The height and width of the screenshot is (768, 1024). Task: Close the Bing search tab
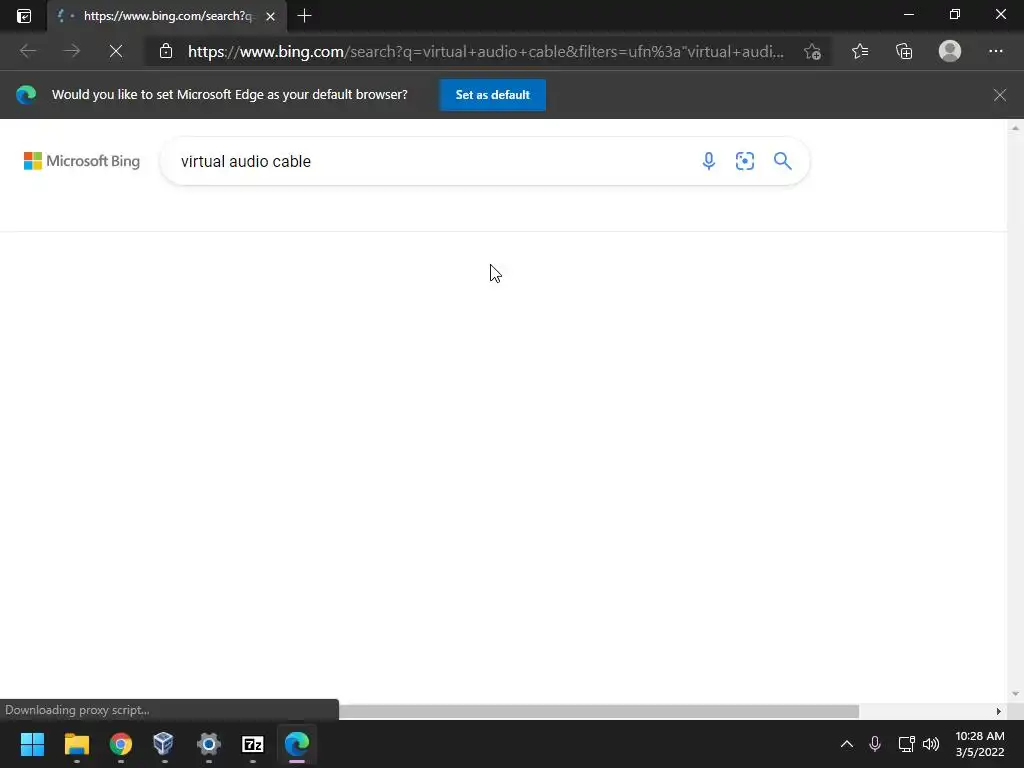click(x=270, y=16)
